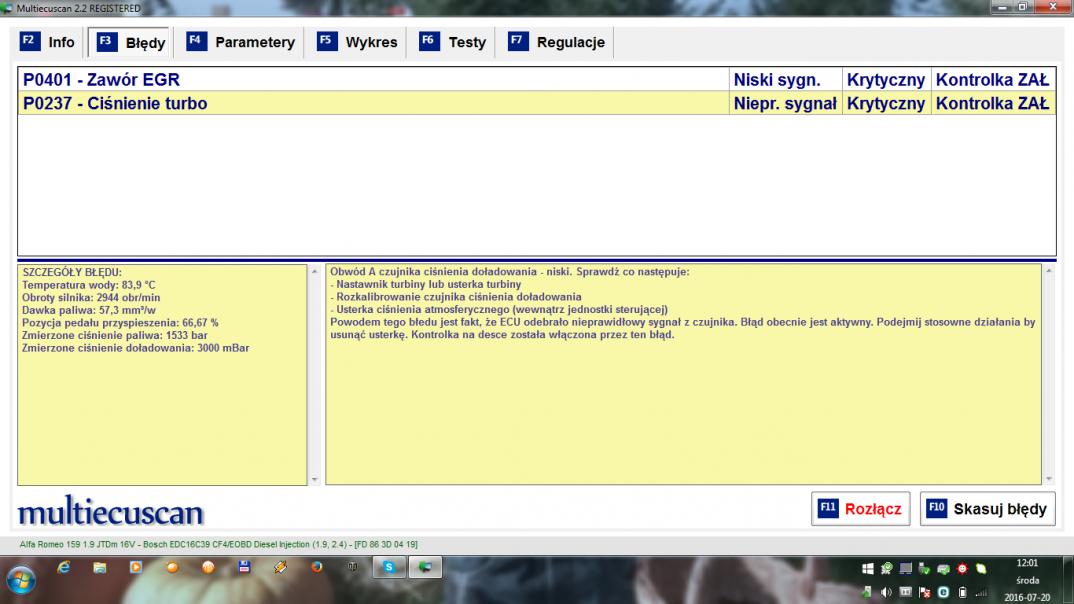Click down arrow of error details scrollbar
The image size is (1074, 604).
tap(314, 479)
